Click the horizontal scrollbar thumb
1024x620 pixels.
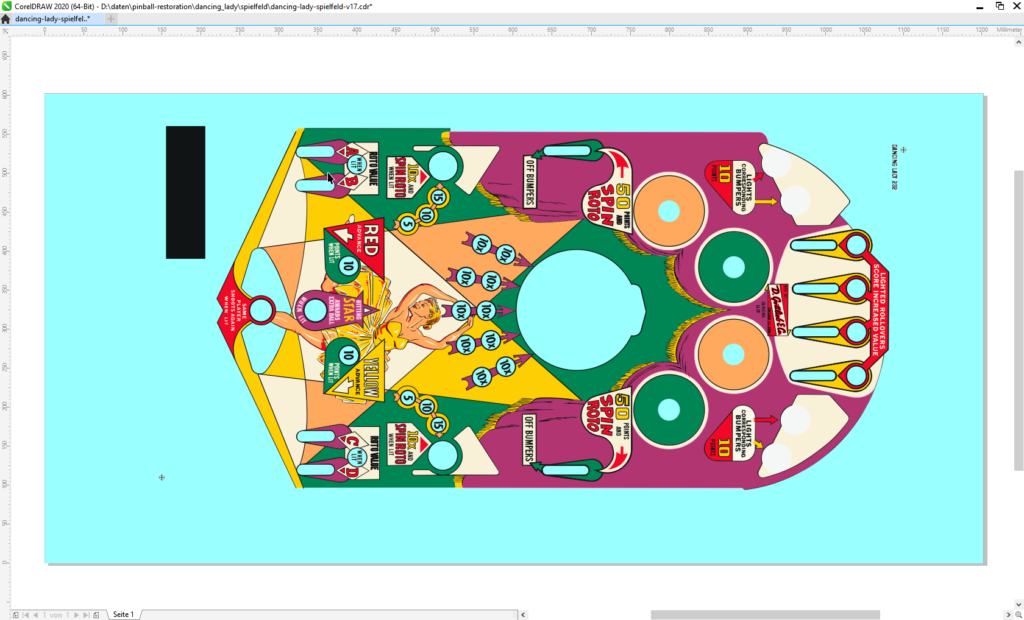coord(765,615)
